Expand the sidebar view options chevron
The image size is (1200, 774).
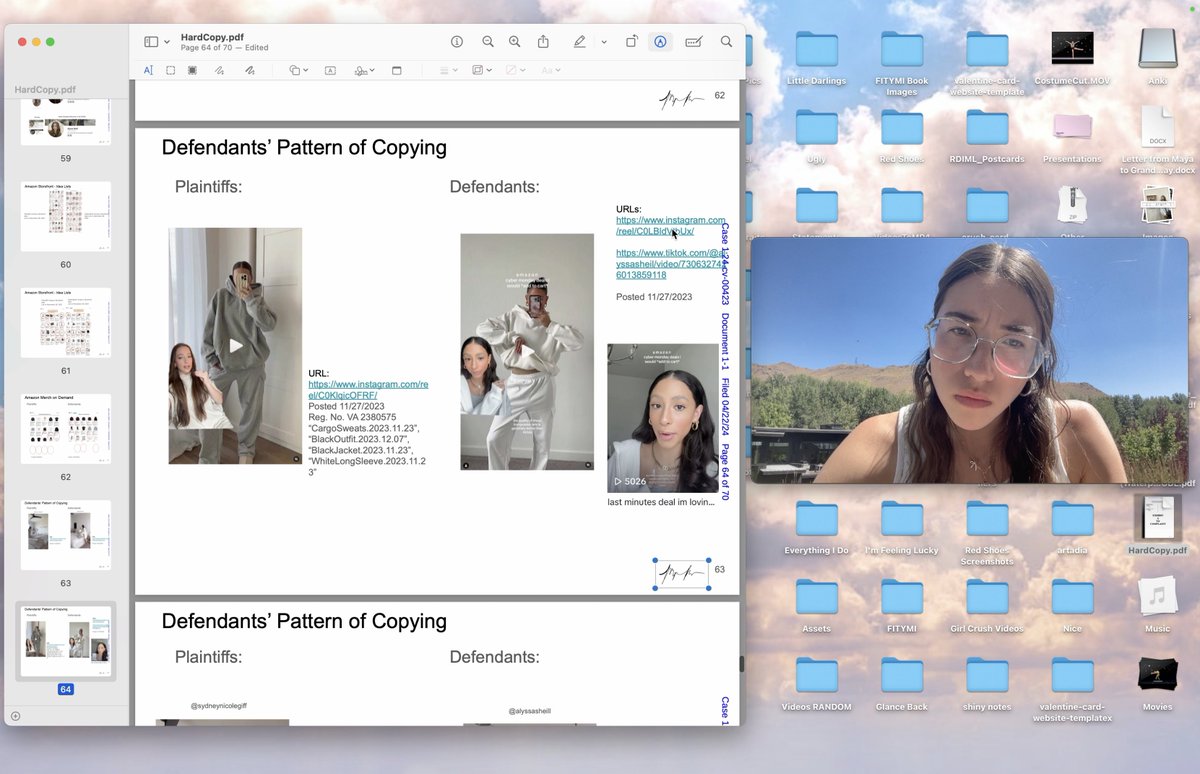167,42
